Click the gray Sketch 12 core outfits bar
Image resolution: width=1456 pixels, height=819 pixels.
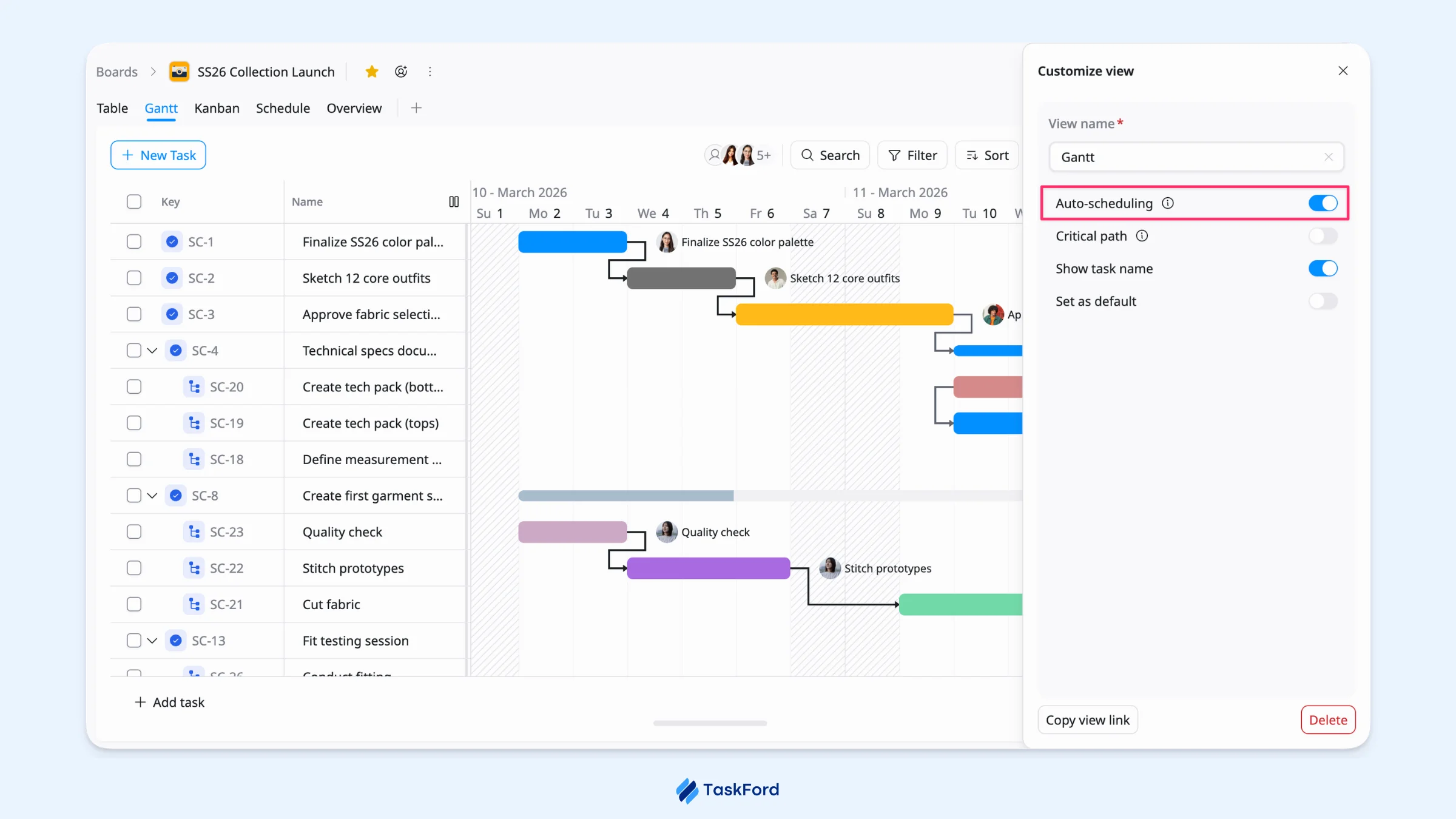tap(681, 278)
